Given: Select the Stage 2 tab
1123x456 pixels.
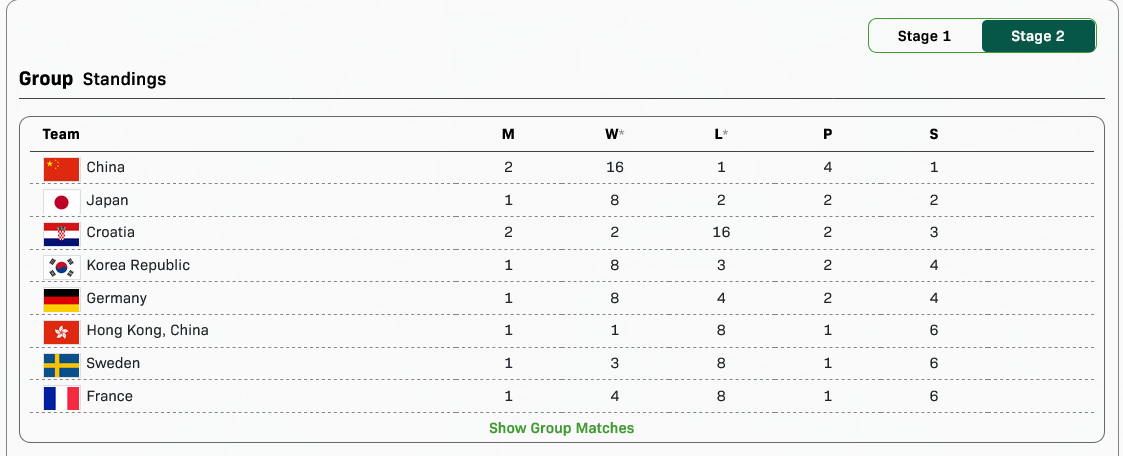Looking at the screenshot, I should 1037,36.
